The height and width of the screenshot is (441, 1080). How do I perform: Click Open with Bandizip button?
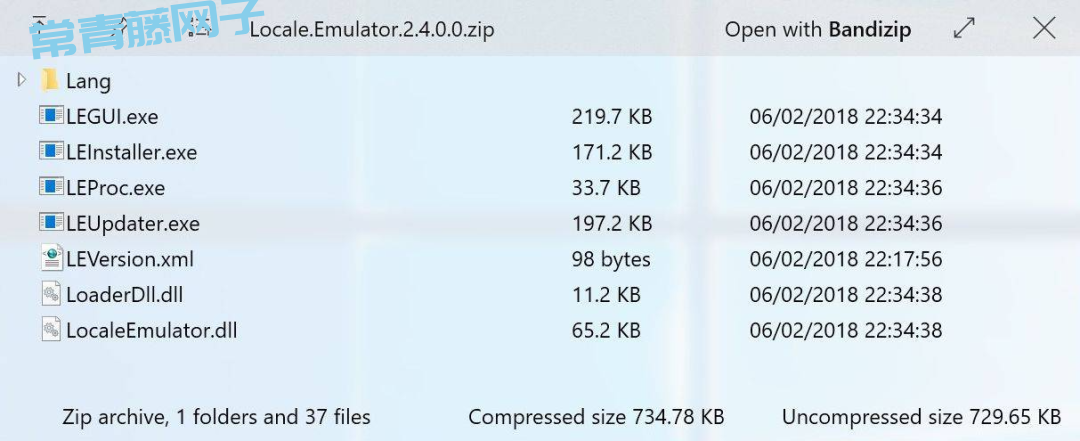coord(817,29)
